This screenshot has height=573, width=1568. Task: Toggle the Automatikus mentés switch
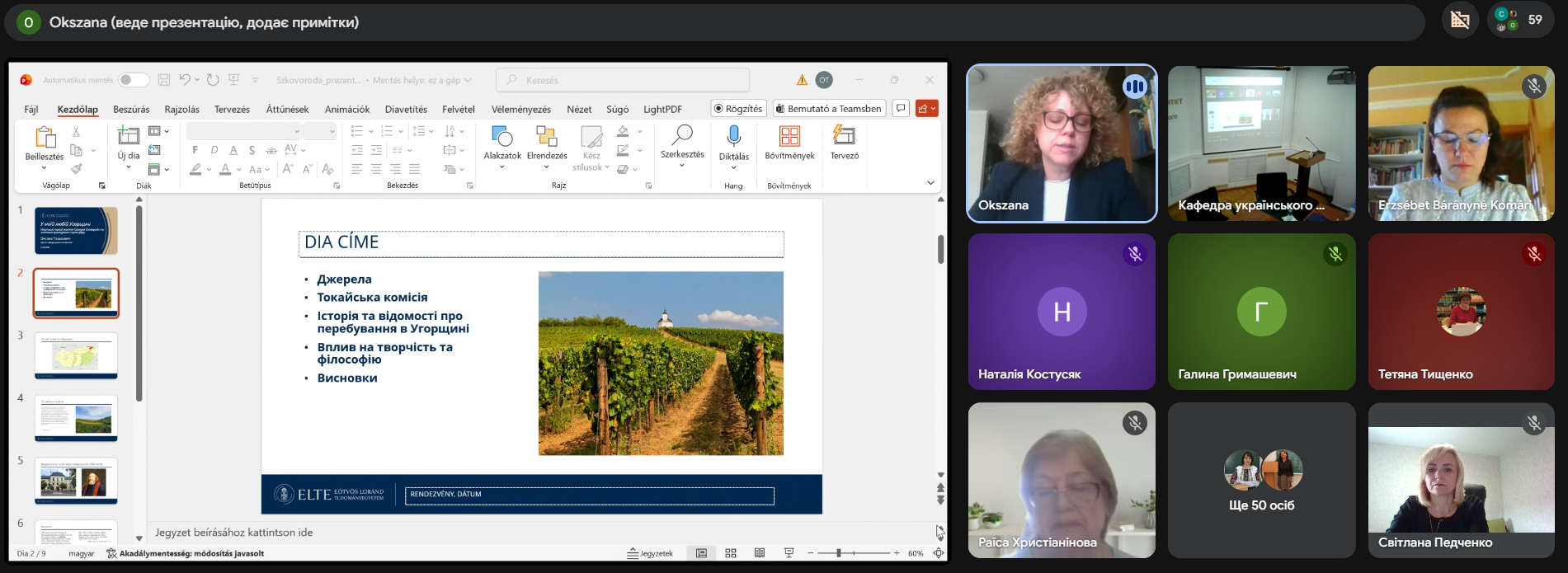coord(134,80)
